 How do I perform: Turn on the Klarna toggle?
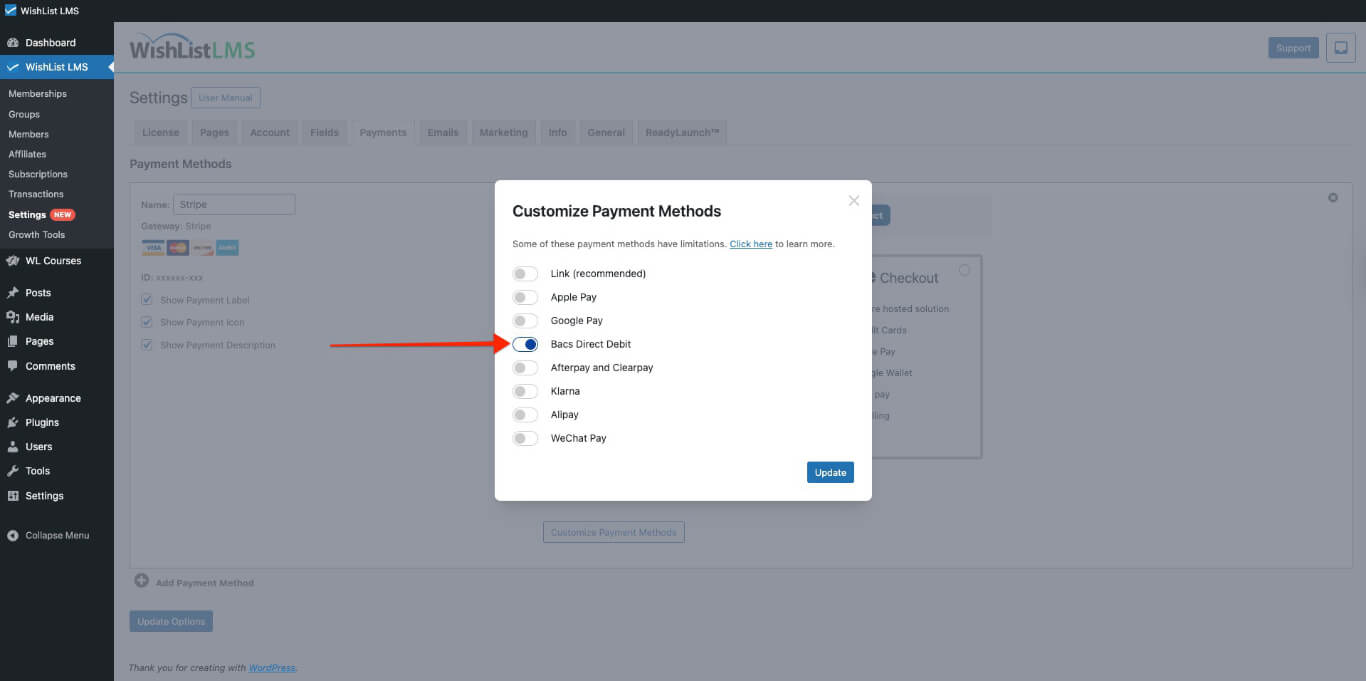[x=525, y=391]
